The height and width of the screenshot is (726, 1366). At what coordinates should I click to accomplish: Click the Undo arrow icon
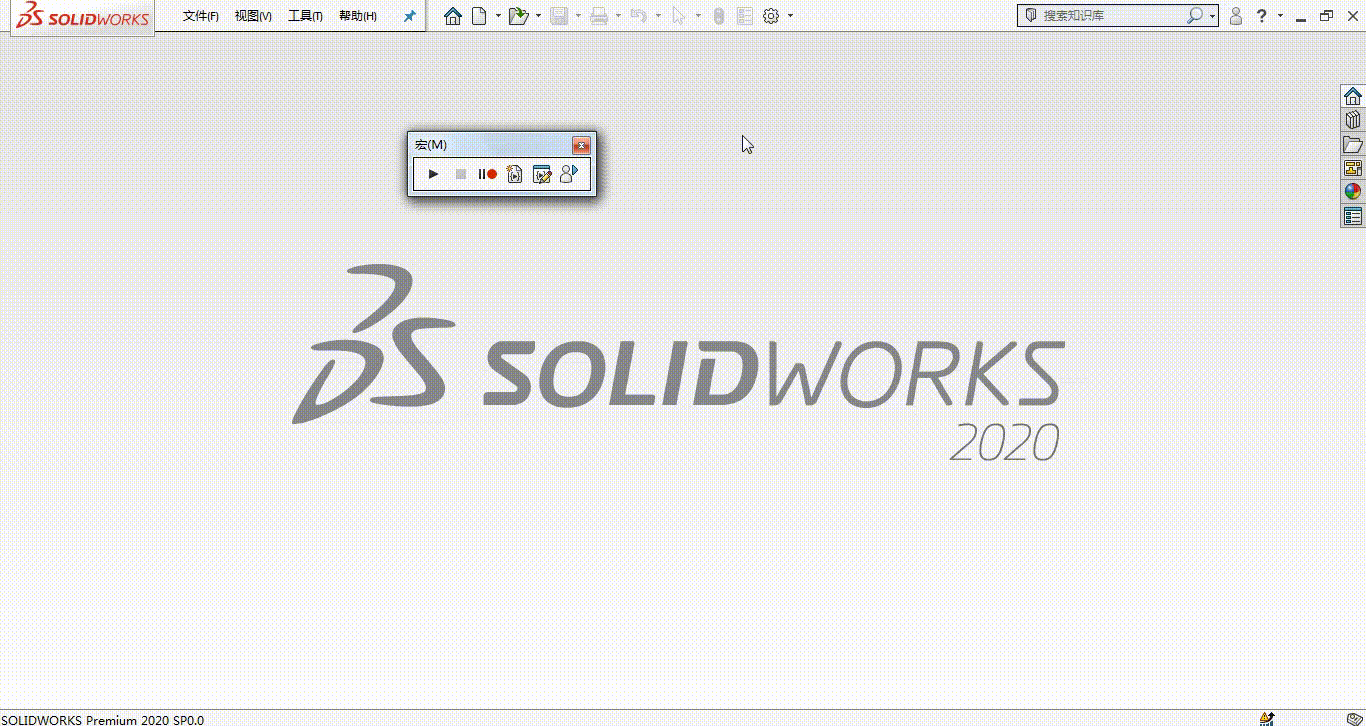tap(639, 16)
